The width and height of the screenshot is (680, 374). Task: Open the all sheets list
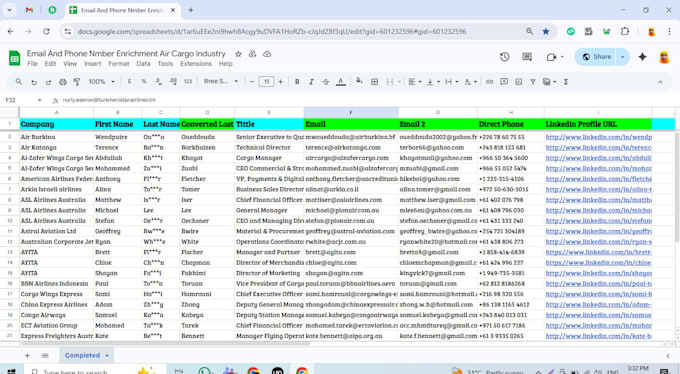point(45,355)
